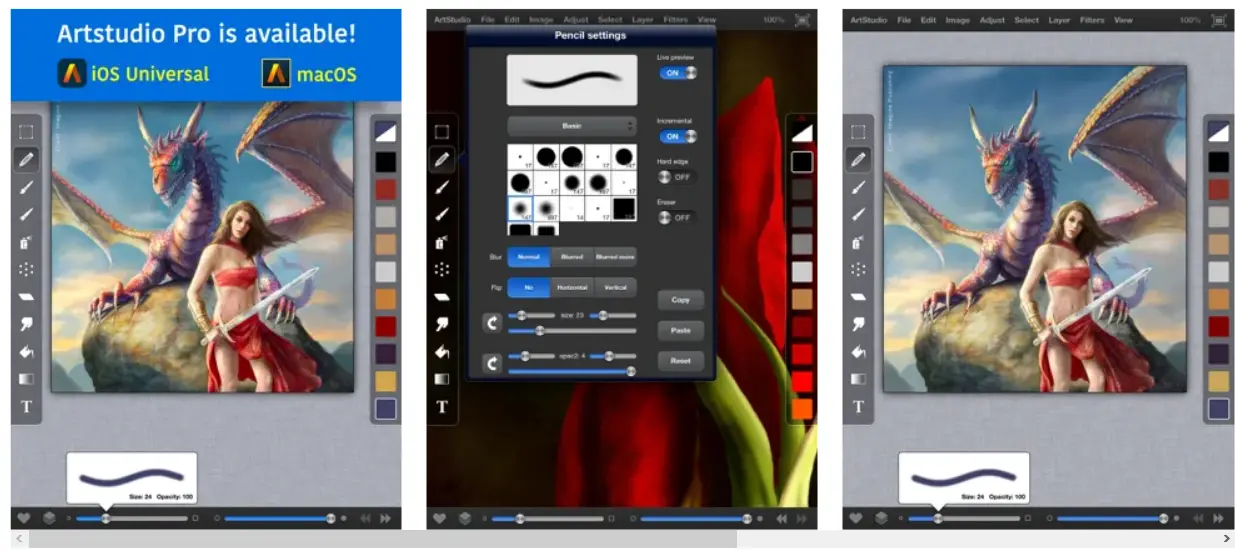Choose the Eraser tool under the Artstudio Pro banner

[26, 296]
